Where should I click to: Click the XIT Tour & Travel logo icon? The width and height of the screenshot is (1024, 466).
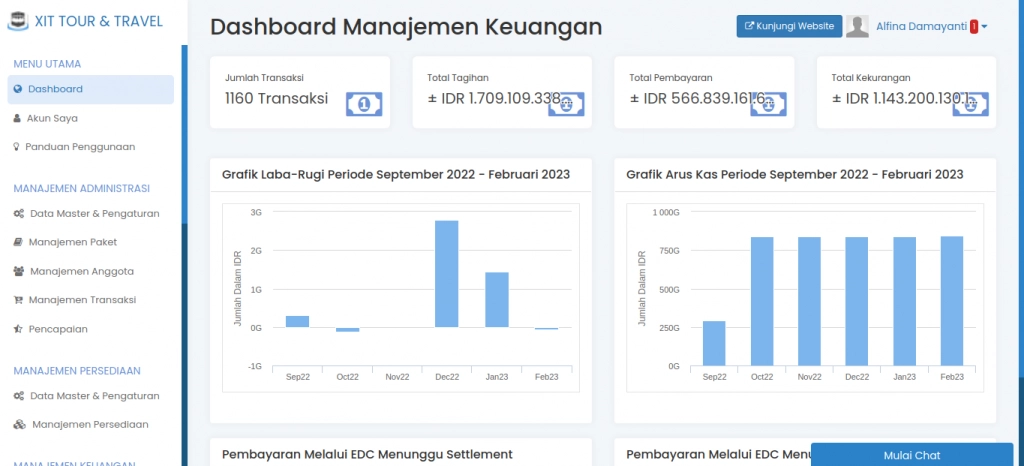(17, 22)
